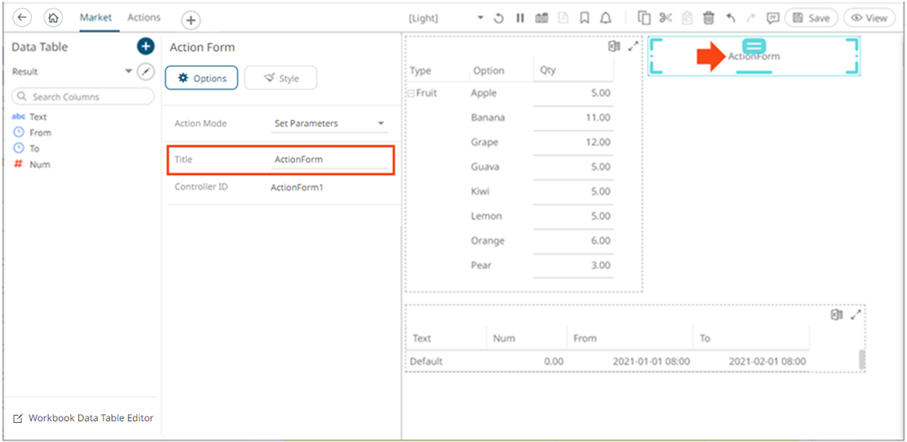Open the theme dropdown showing Light
The image size is (907, 442).
(480, 18)
